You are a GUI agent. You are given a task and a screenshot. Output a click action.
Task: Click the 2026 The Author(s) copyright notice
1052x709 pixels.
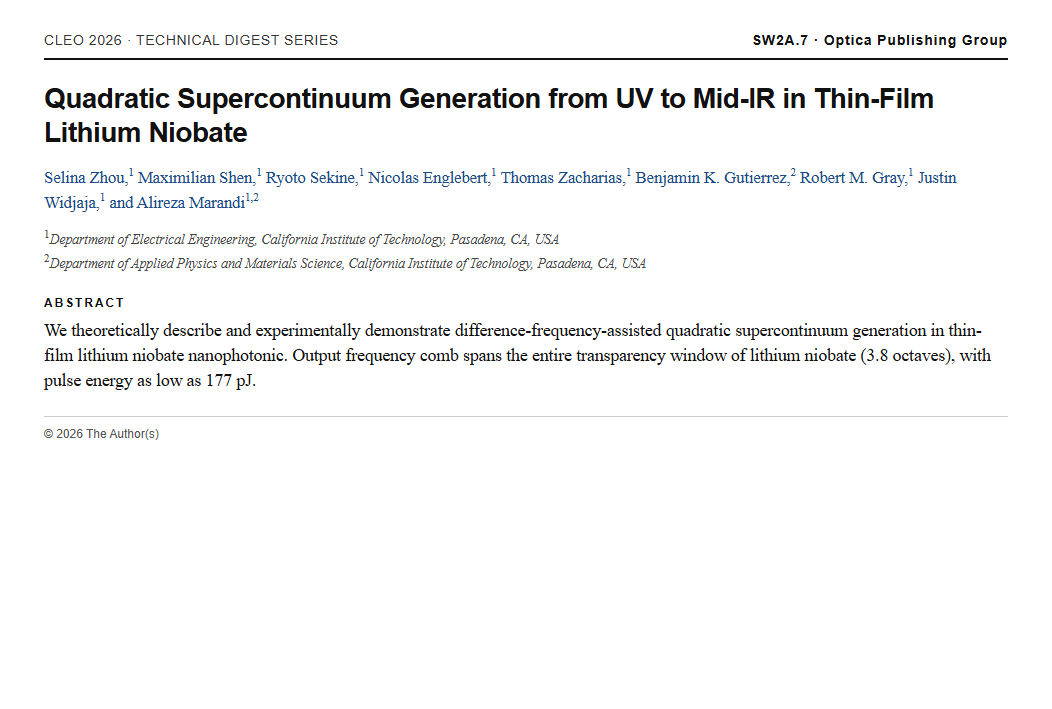point(101,434)
